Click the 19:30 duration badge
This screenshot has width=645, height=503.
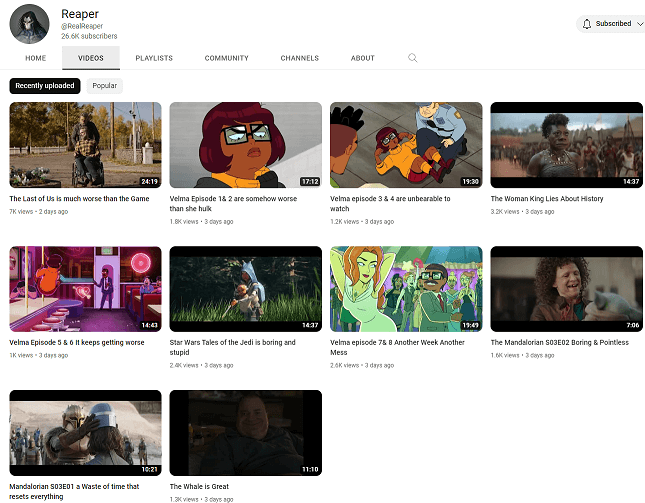(x=470, y=181)
